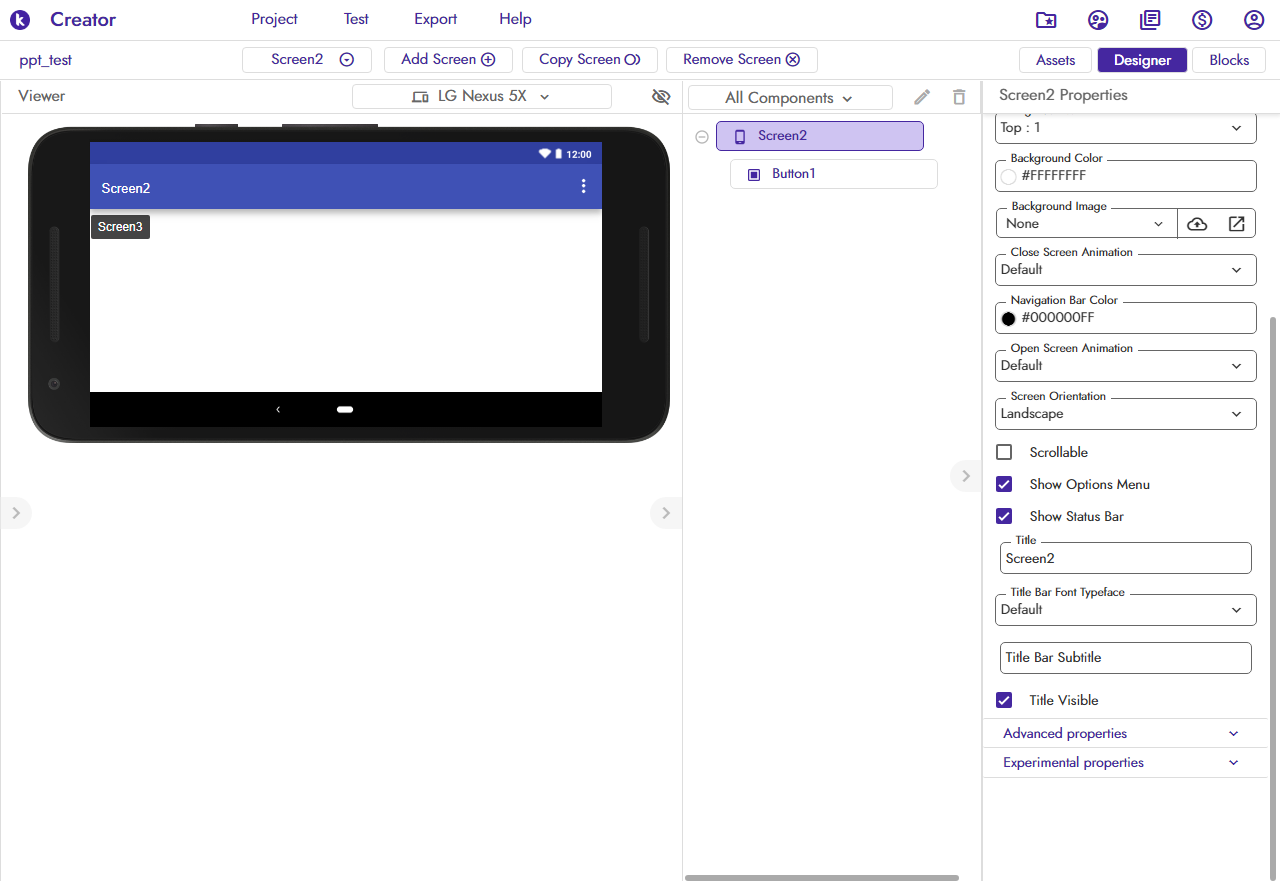Expand Experimental properties section

[x=1125, y=763]
